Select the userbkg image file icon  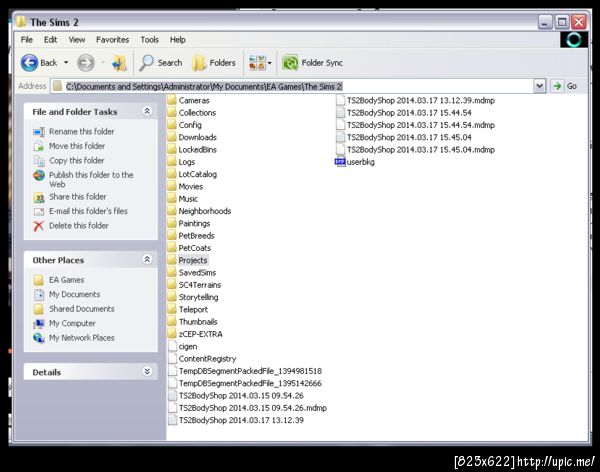click(340, 162)
